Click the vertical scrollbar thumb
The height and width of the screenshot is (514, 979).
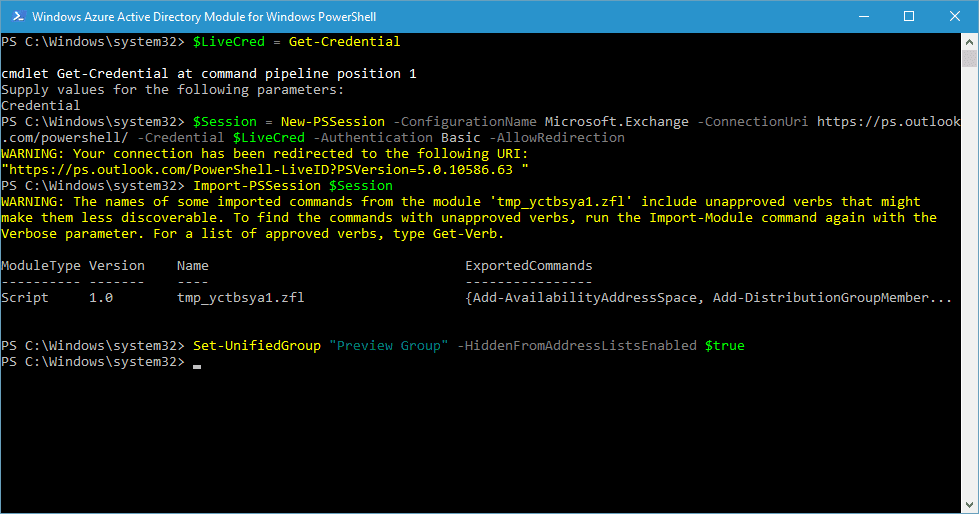[x=969, y=59]
